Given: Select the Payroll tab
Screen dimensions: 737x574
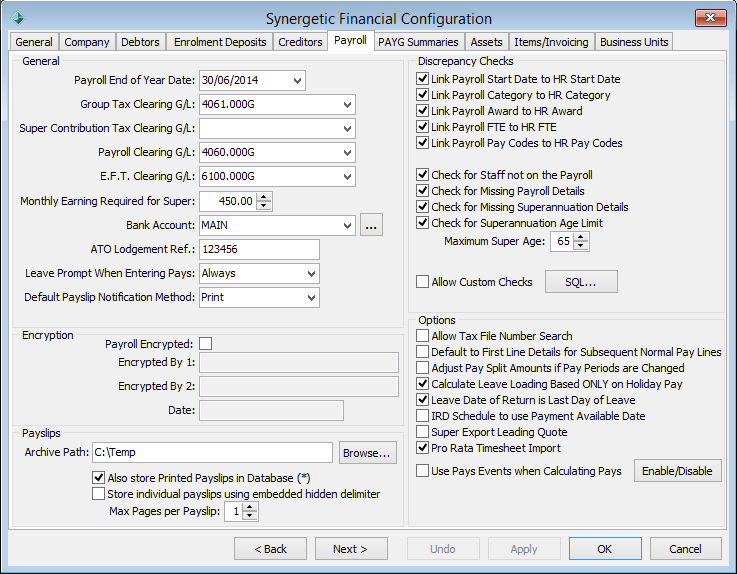Looking at the screenshot, I should (350, 40).
